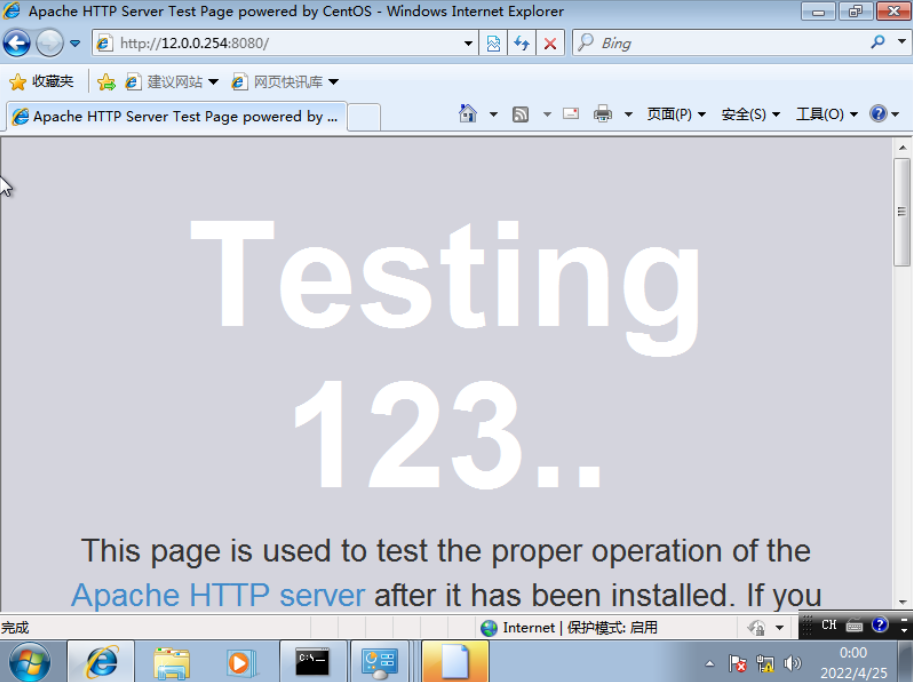913x682 pixels.
Task: Click the status bar zoom icon
Action: [x=756, y=628]
